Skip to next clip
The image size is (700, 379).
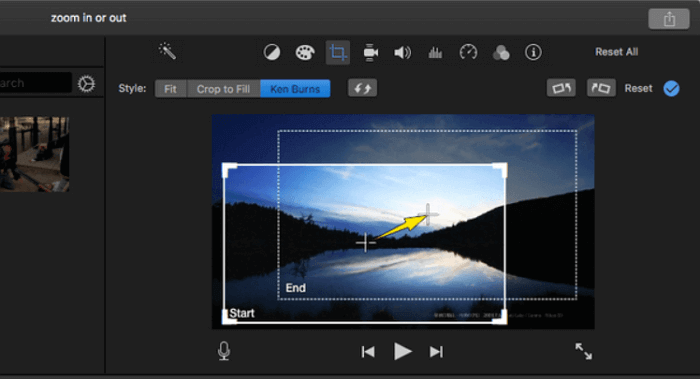coord(436,352)
